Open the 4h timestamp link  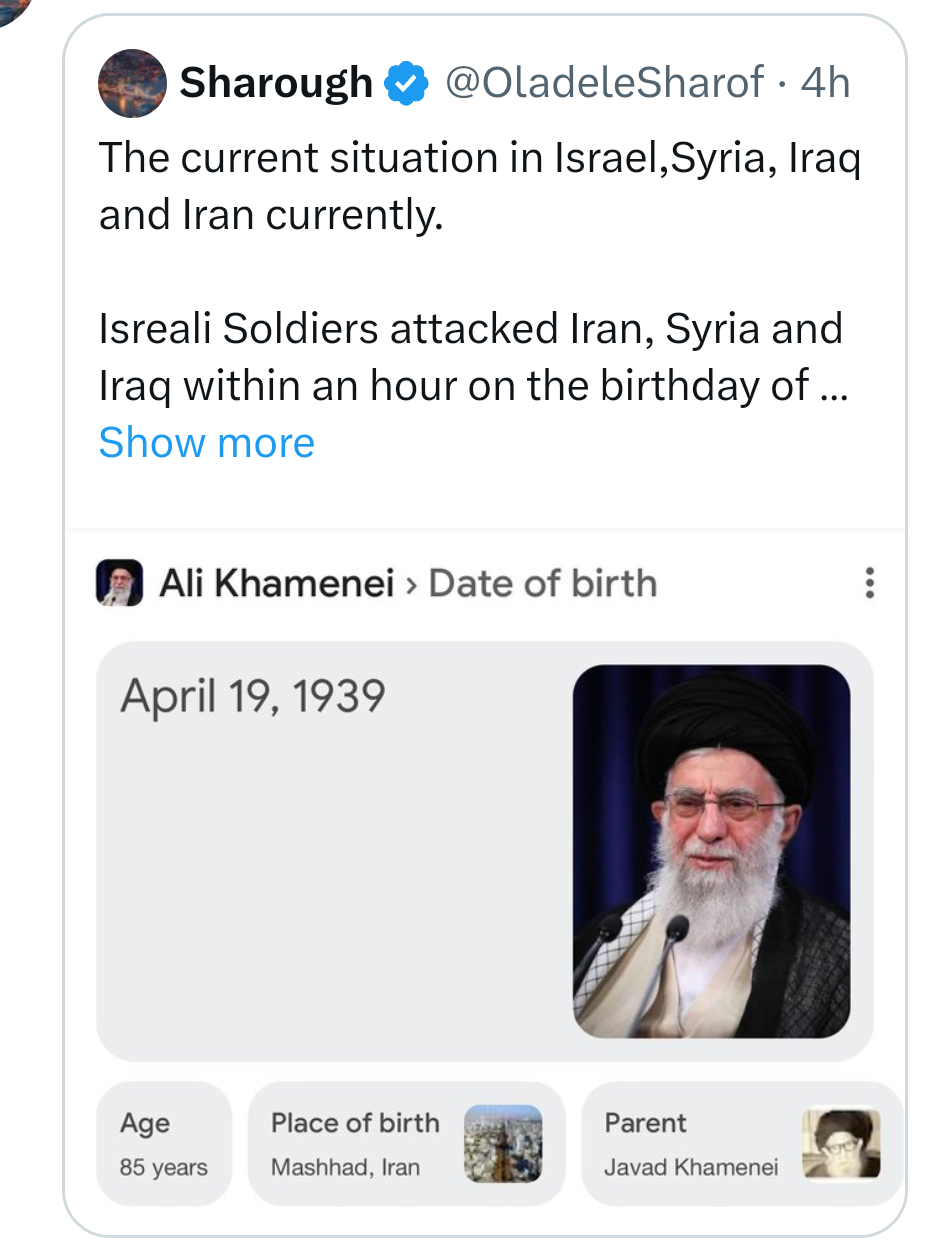(x=825, y=83)
